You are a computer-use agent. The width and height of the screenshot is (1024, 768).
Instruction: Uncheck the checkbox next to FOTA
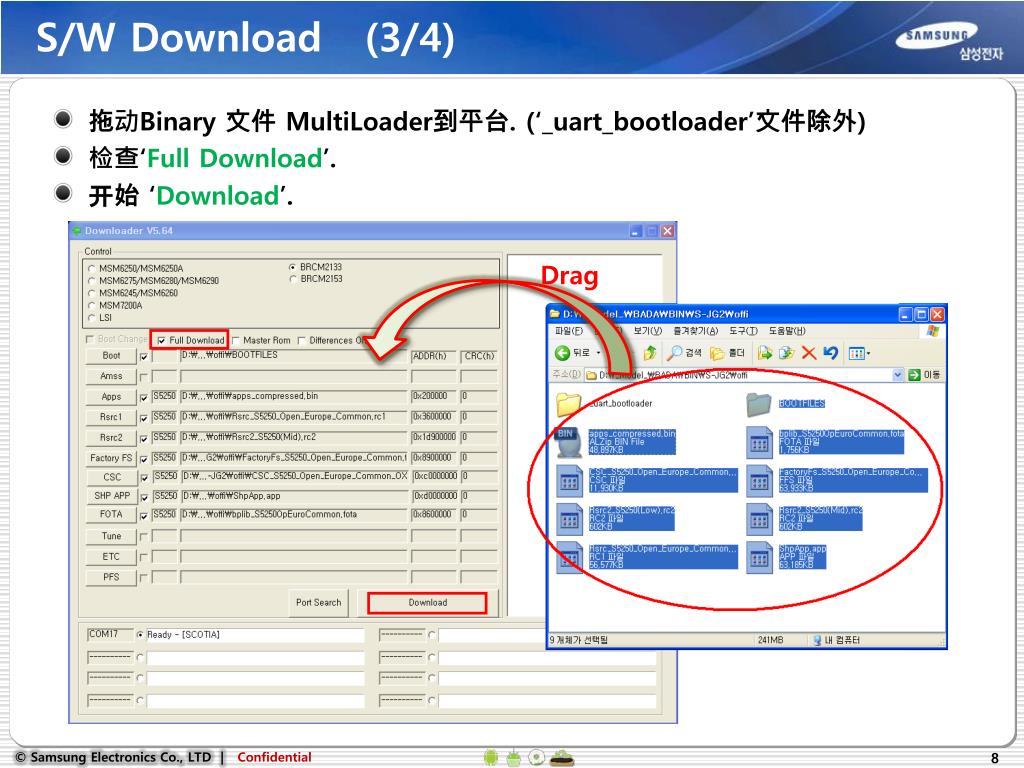point(144,516)
